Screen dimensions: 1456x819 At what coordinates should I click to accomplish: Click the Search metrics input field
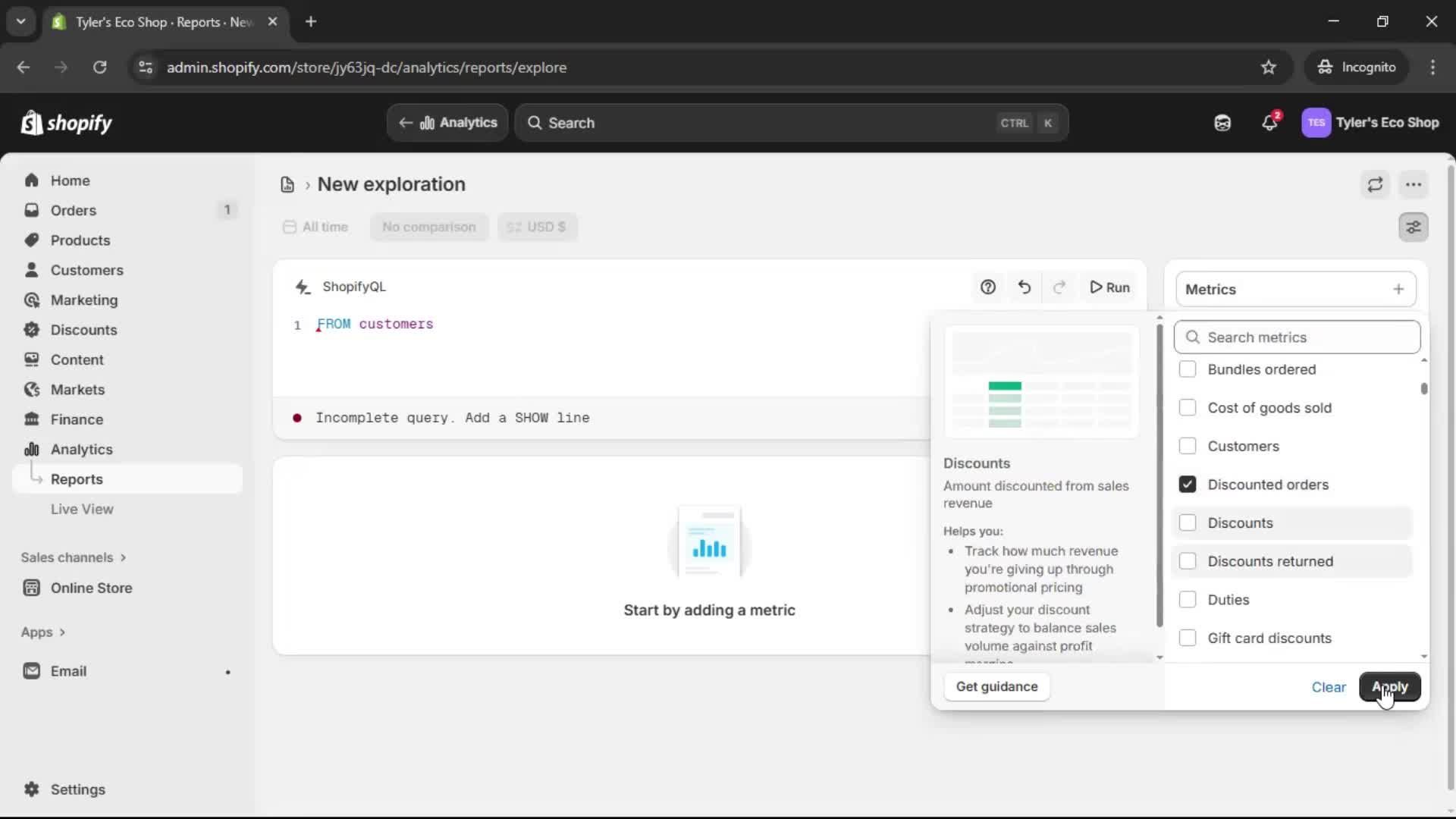1297,337
